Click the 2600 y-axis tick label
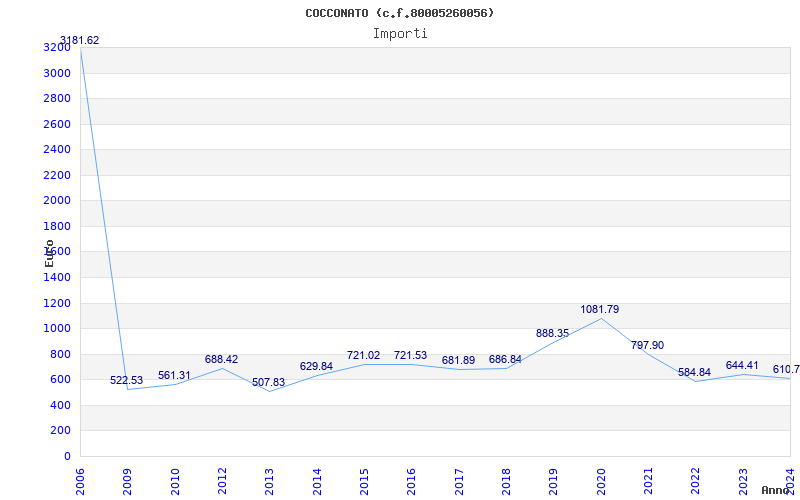 [57, 124]
